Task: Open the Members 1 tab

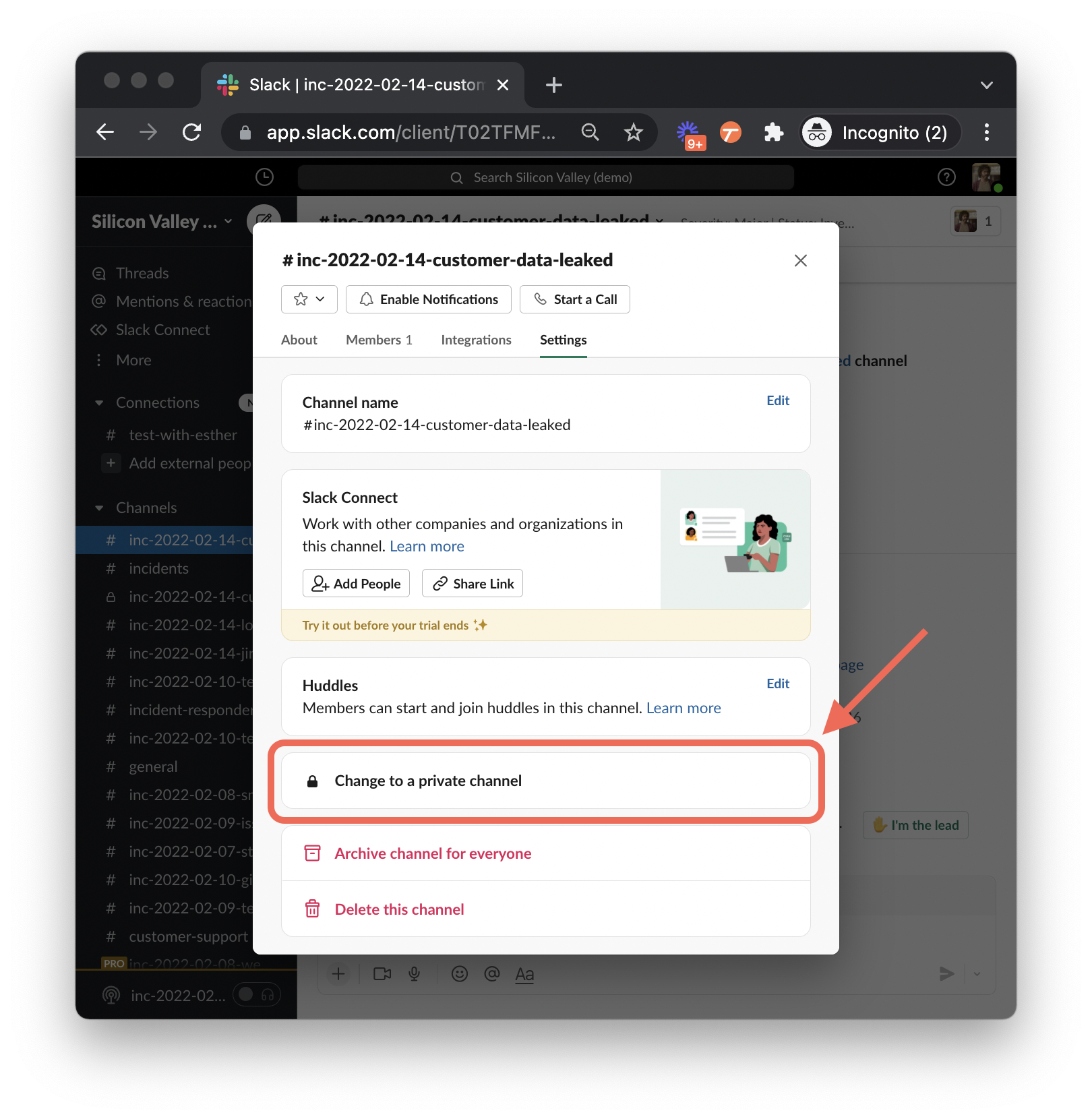Action: pos(379,340)
